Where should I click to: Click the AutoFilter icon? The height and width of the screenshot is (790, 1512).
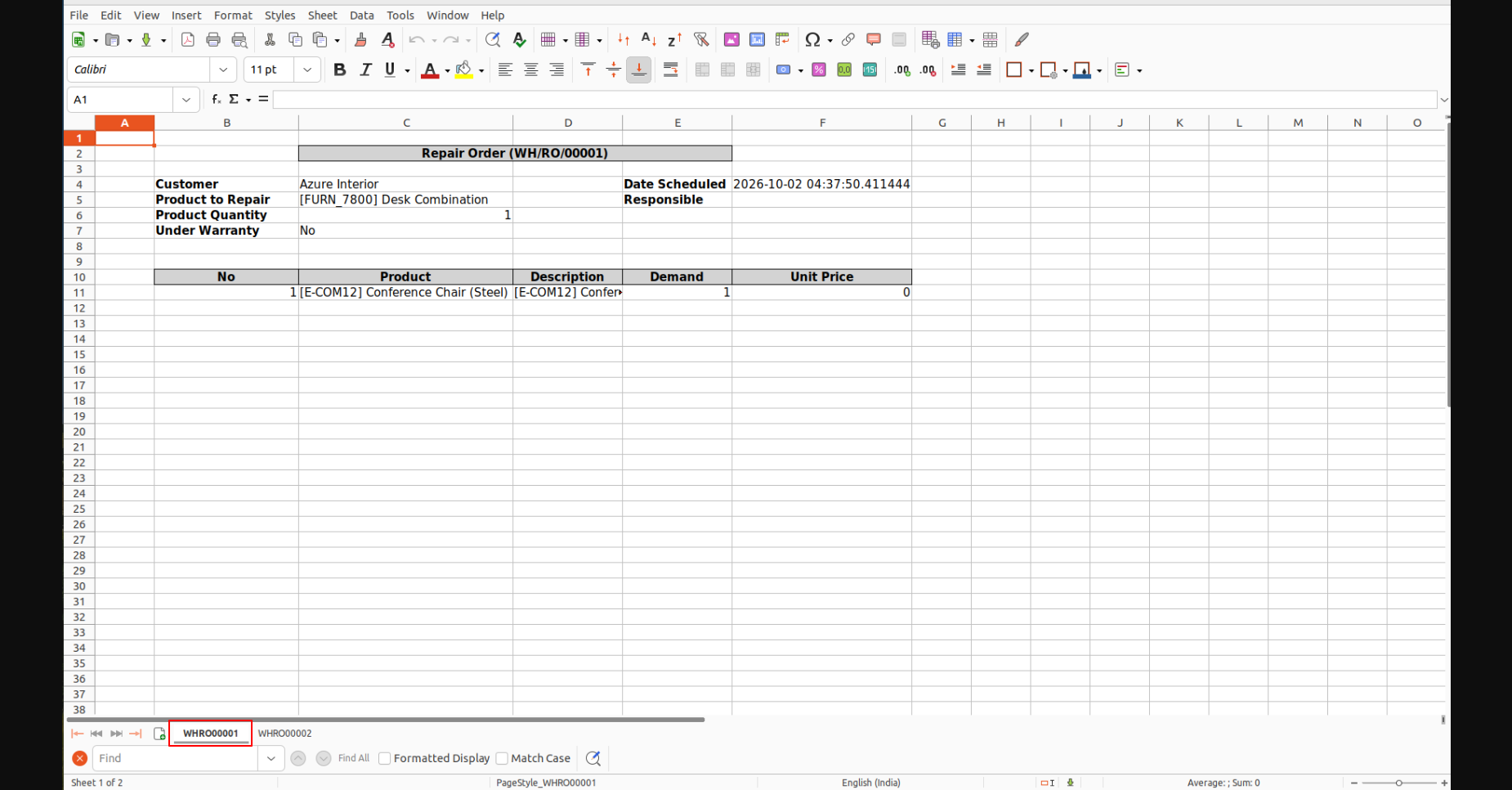(701, 39)
